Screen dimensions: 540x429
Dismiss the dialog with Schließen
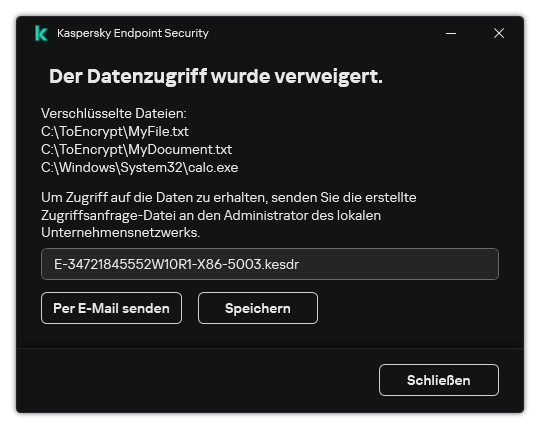click(439, 380)
